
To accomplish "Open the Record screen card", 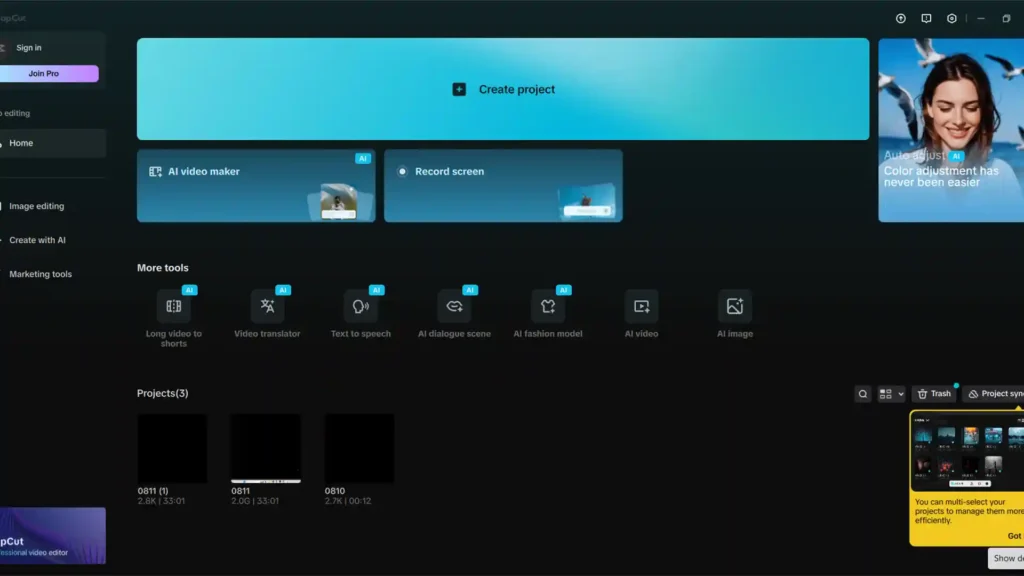I will click(503, 186).
